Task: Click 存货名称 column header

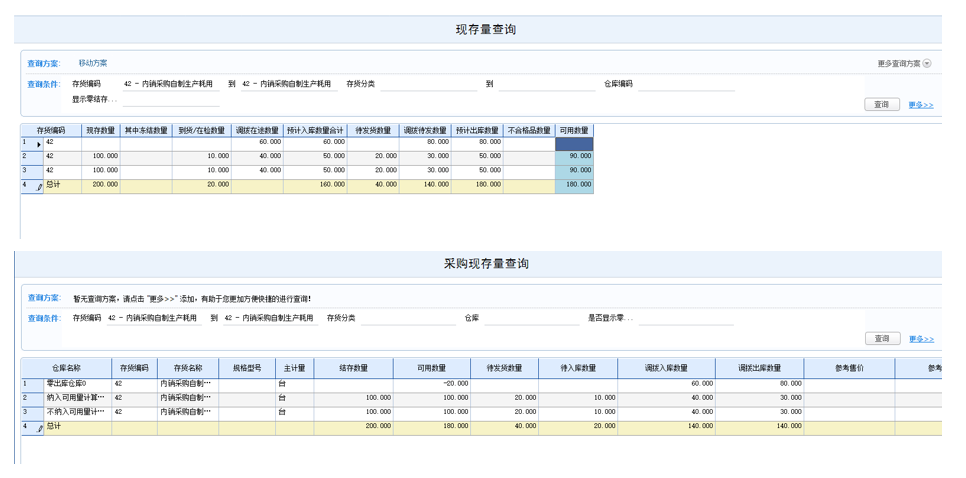Action: point(188,368)
